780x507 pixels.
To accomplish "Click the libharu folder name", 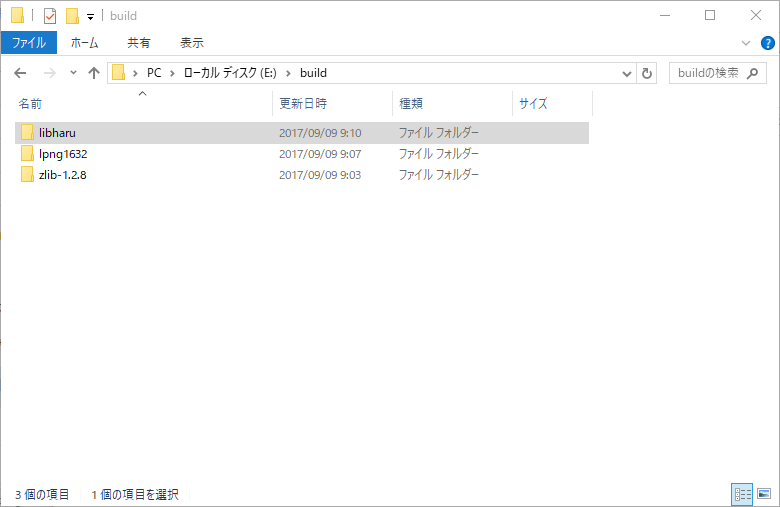I will pyautogui.click(x=57, y=133).
